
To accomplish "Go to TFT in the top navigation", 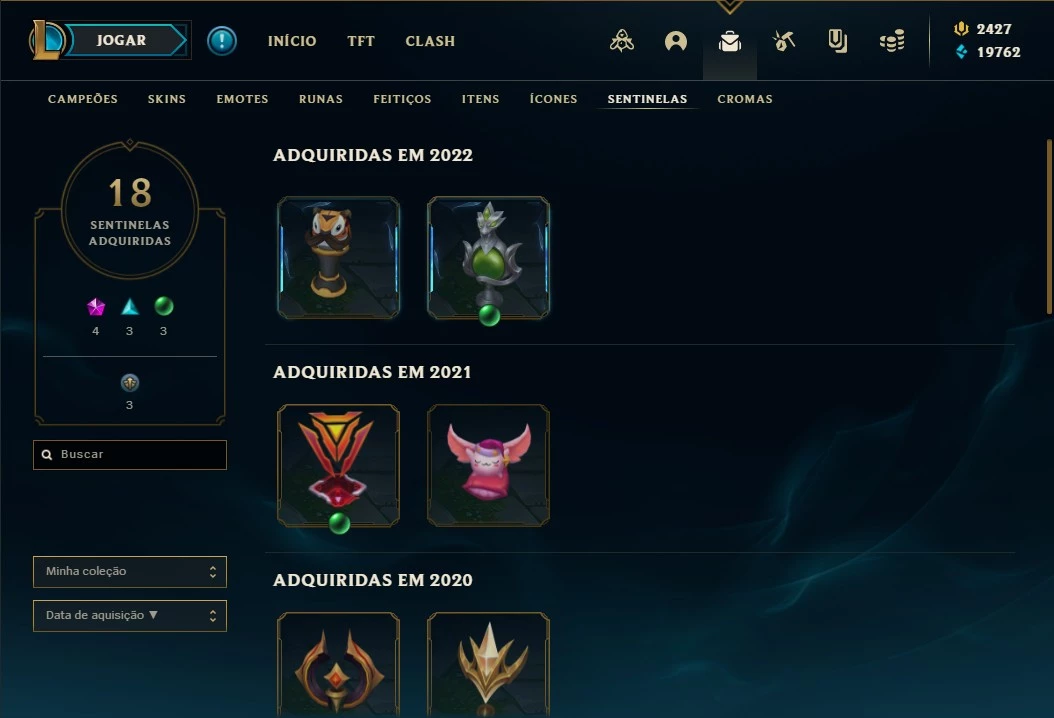I will [361, 41].
